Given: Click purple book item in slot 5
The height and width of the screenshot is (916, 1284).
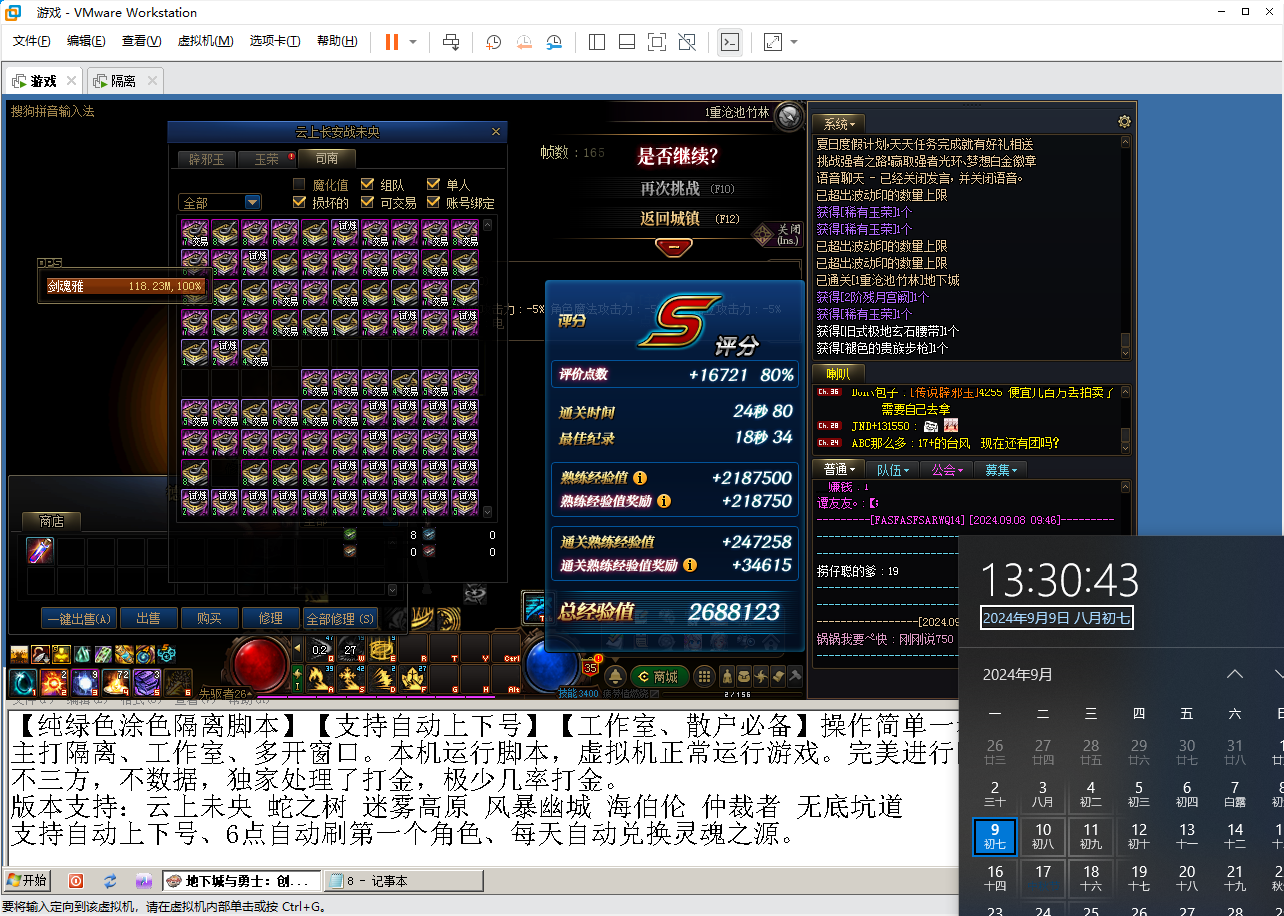Looking at the screenshot, I should click(x=147, y=683).
